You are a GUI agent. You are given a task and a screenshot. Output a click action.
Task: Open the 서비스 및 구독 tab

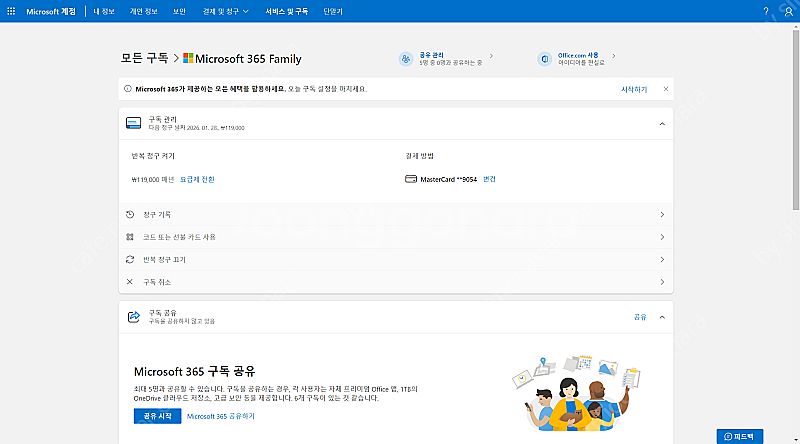287,11
